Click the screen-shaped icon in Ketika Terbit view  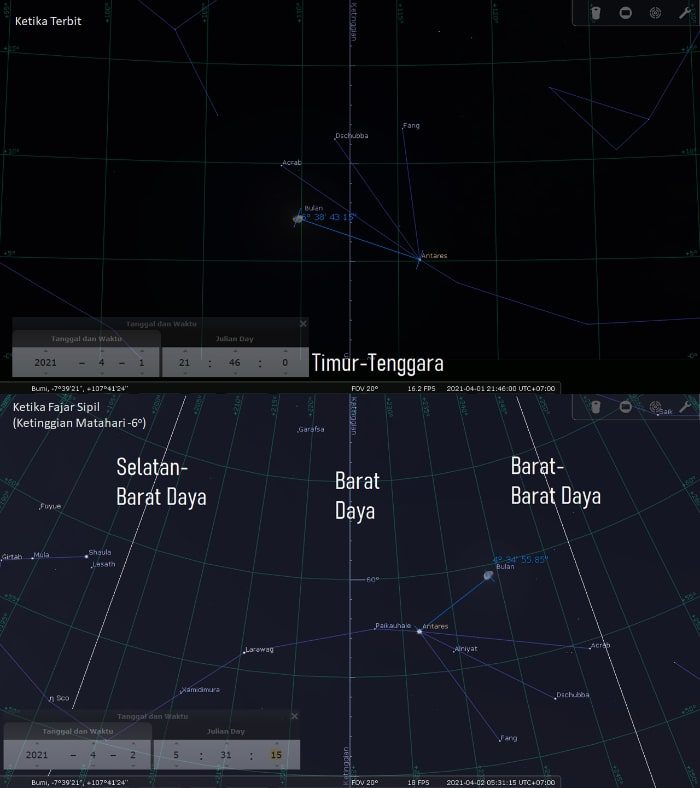[626, 13]
